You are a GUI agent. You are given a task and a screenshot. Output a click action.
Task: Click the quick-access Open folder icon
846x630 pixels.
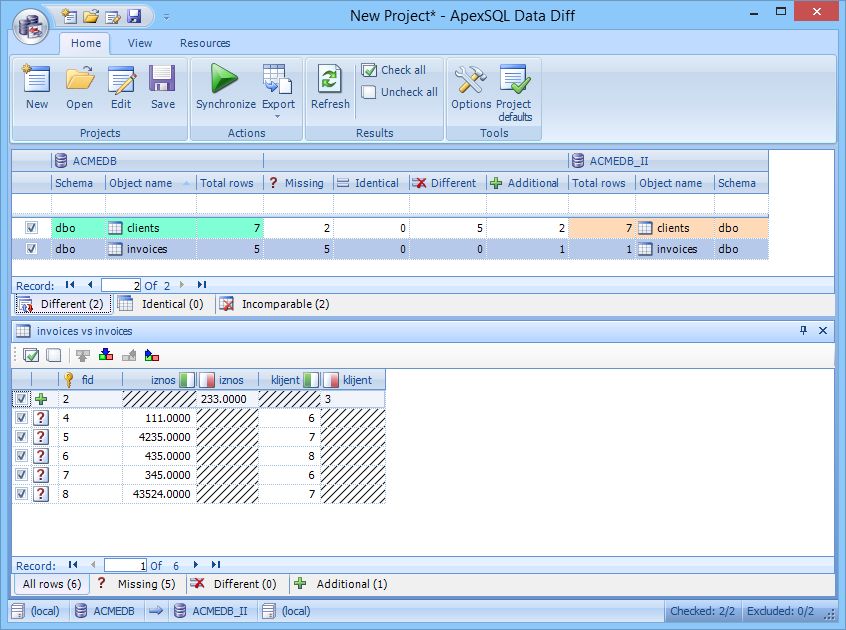pos(91,16)
